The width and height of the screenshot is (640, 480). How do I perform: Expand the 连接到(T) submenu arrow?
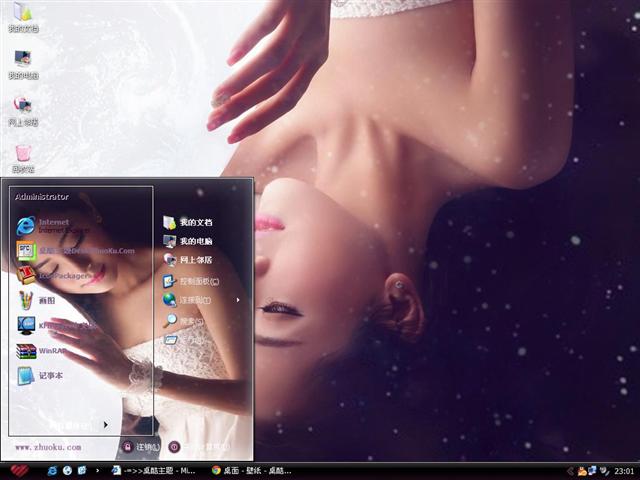click(238, 300)
